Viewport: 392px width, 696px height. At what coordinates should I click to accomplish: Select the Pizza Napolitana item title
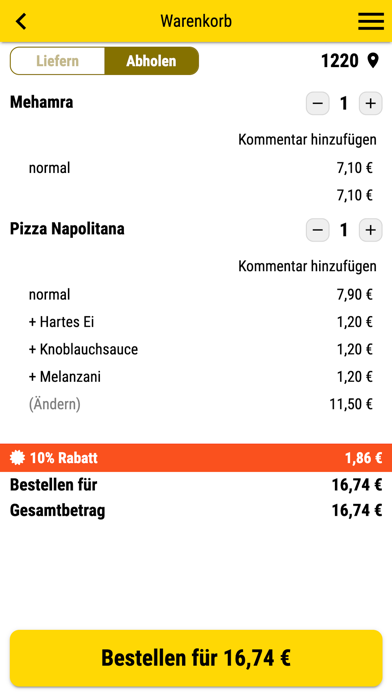(x=67, y=229)
